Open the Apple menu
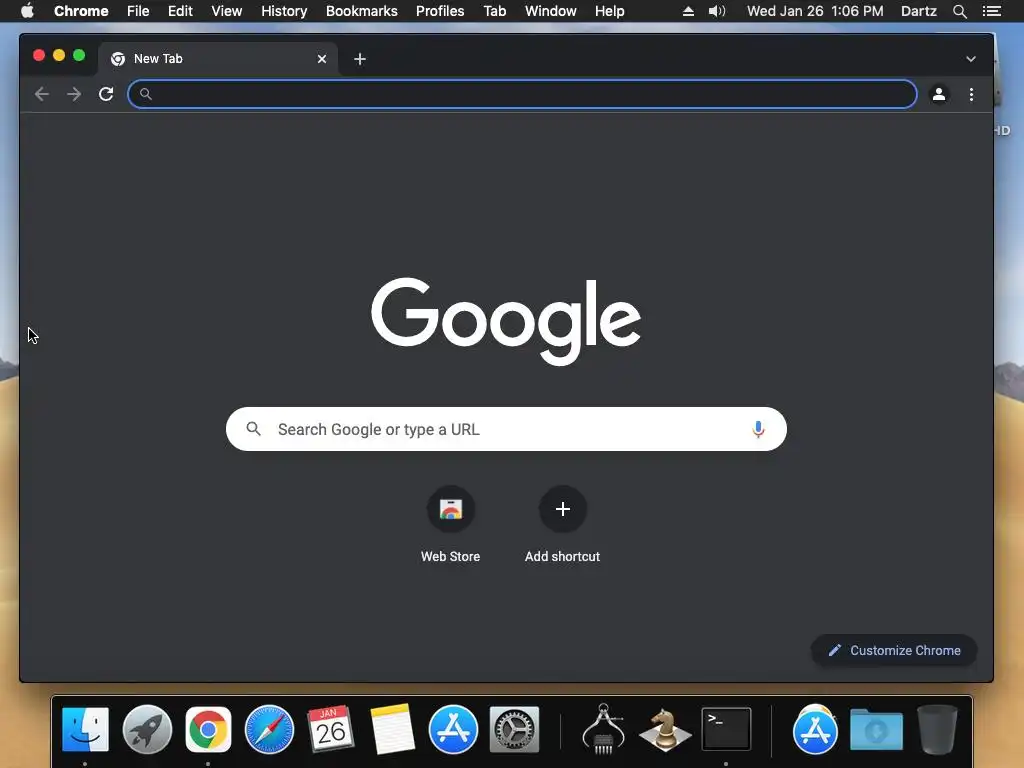Image resolution: width=1024 pixels, height=768 pixels. (27, 11)
